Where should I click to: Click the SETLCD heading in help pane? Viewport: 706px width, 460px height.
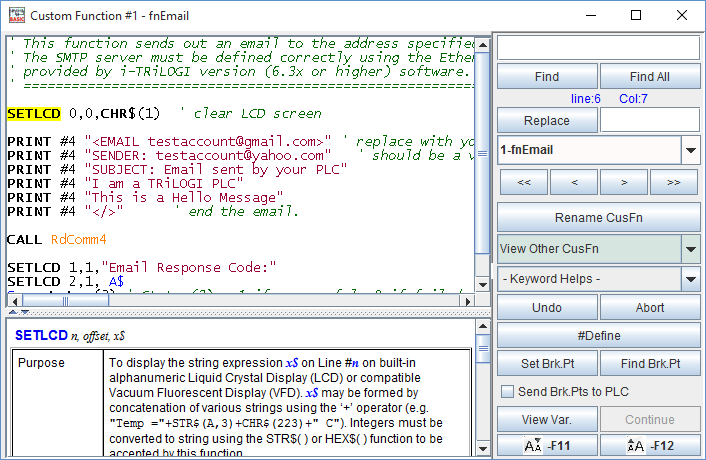coord(41,335)
